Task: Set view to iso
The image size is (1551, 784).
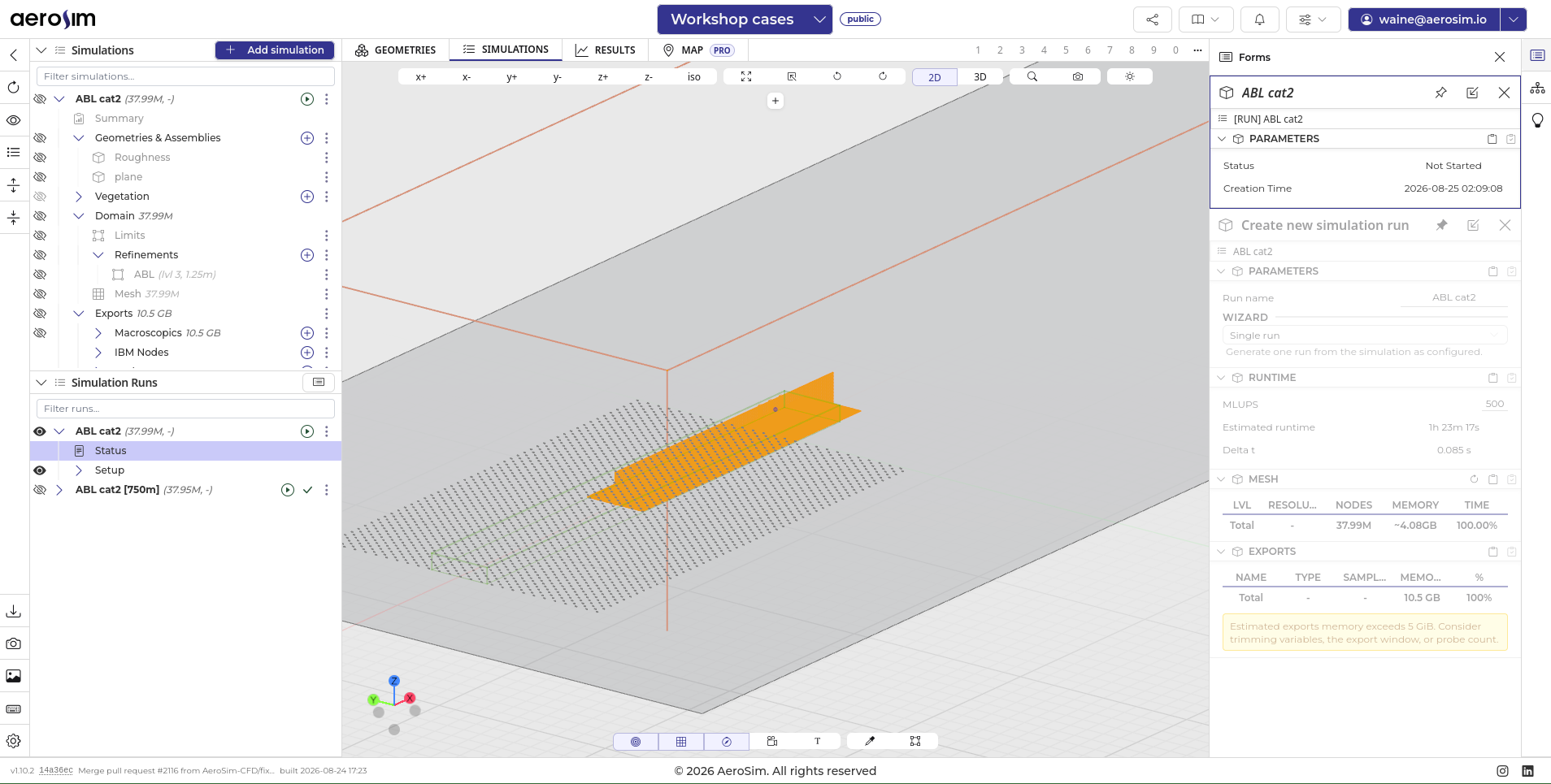Action: point(694,77)
